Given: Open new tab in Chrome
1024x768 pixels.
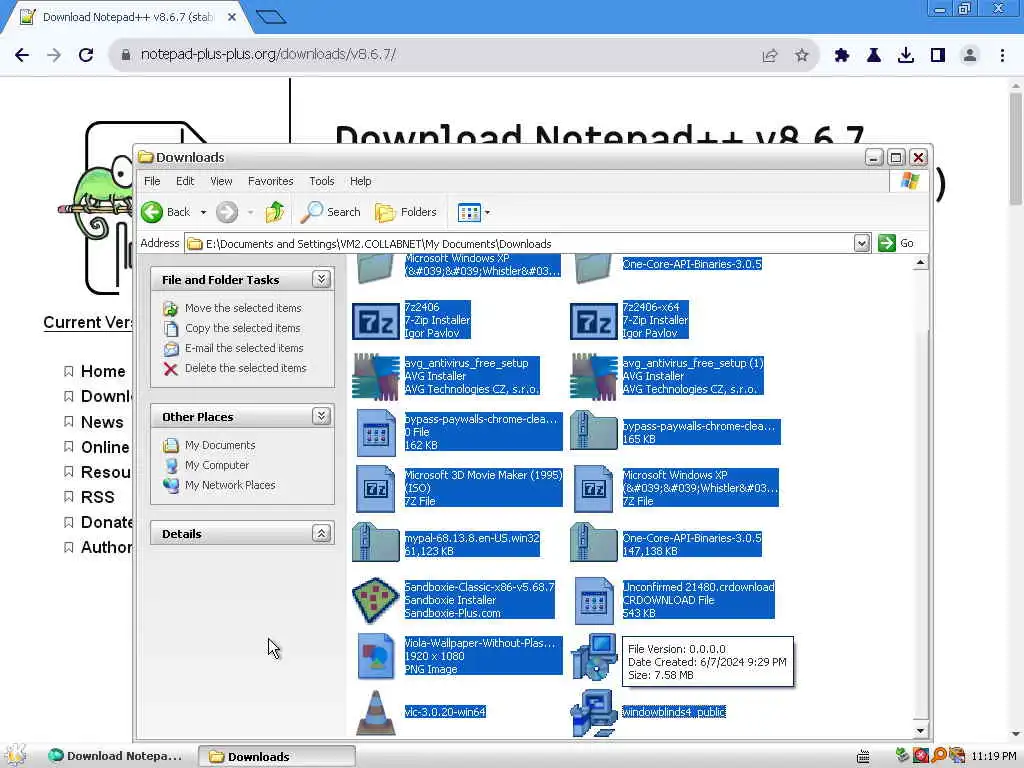Looking at the screenshot, I should pyautogui.click(x=271, y=17).
